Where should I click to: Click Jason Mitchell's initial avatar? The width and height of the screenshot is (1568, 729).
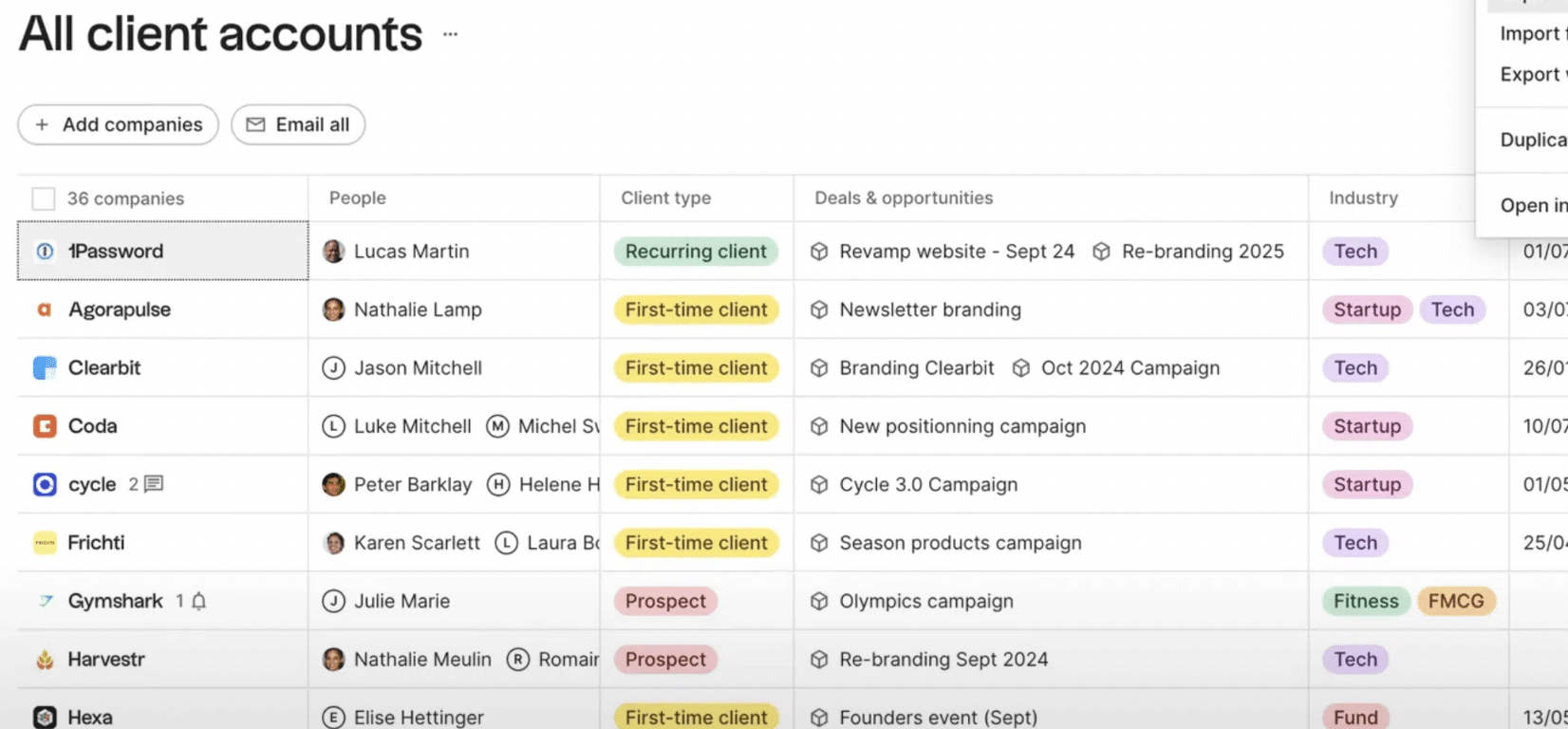[x=333, y=367]
